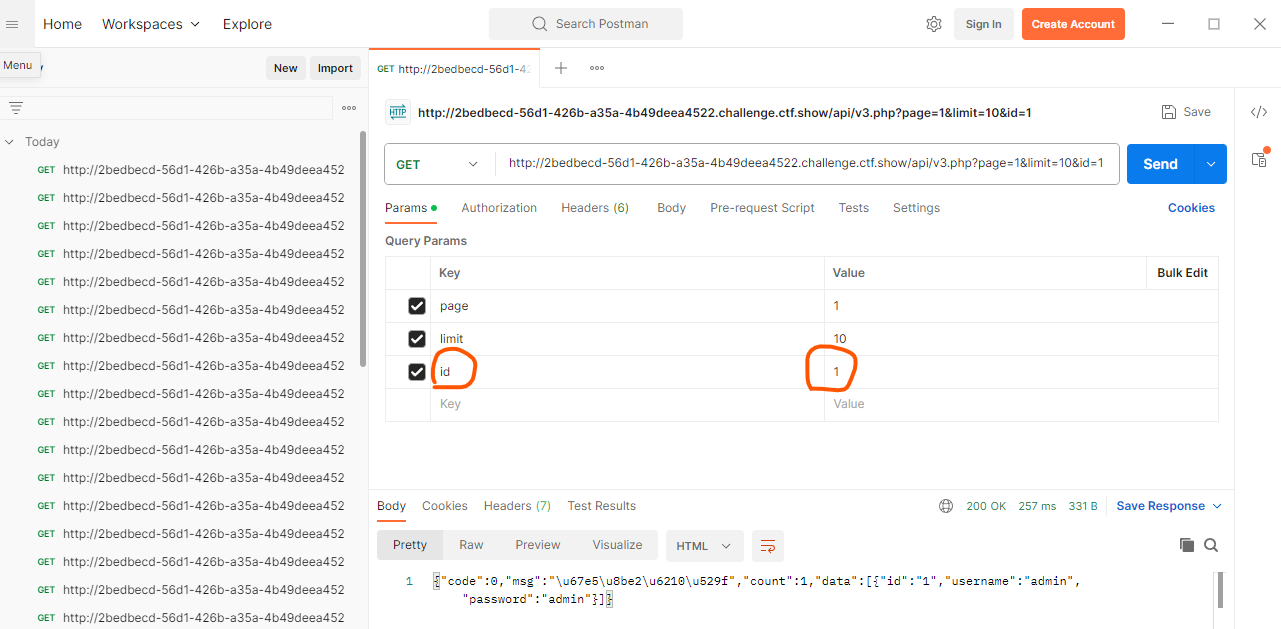Select the Raw response view
The height and width of the screenshot is (629, 1281).
point(471,545)
